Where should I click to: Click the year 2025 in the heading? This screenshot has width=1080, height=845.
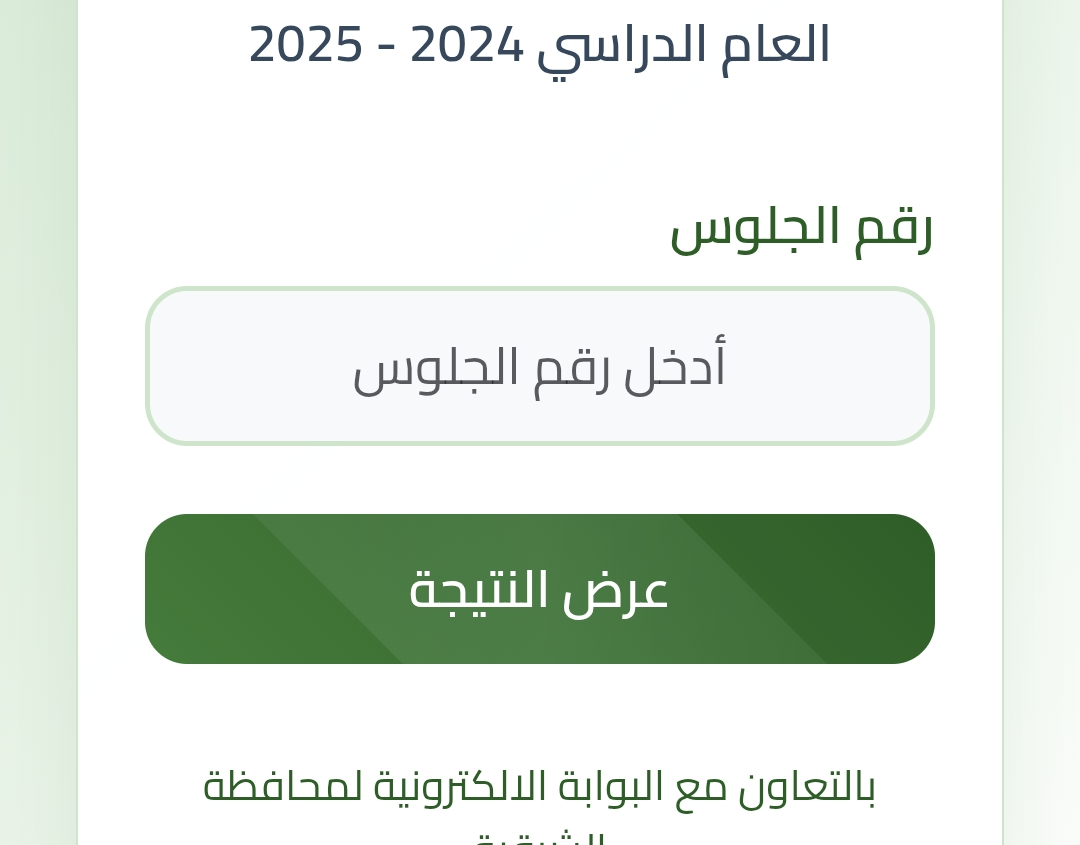[306, 45]
